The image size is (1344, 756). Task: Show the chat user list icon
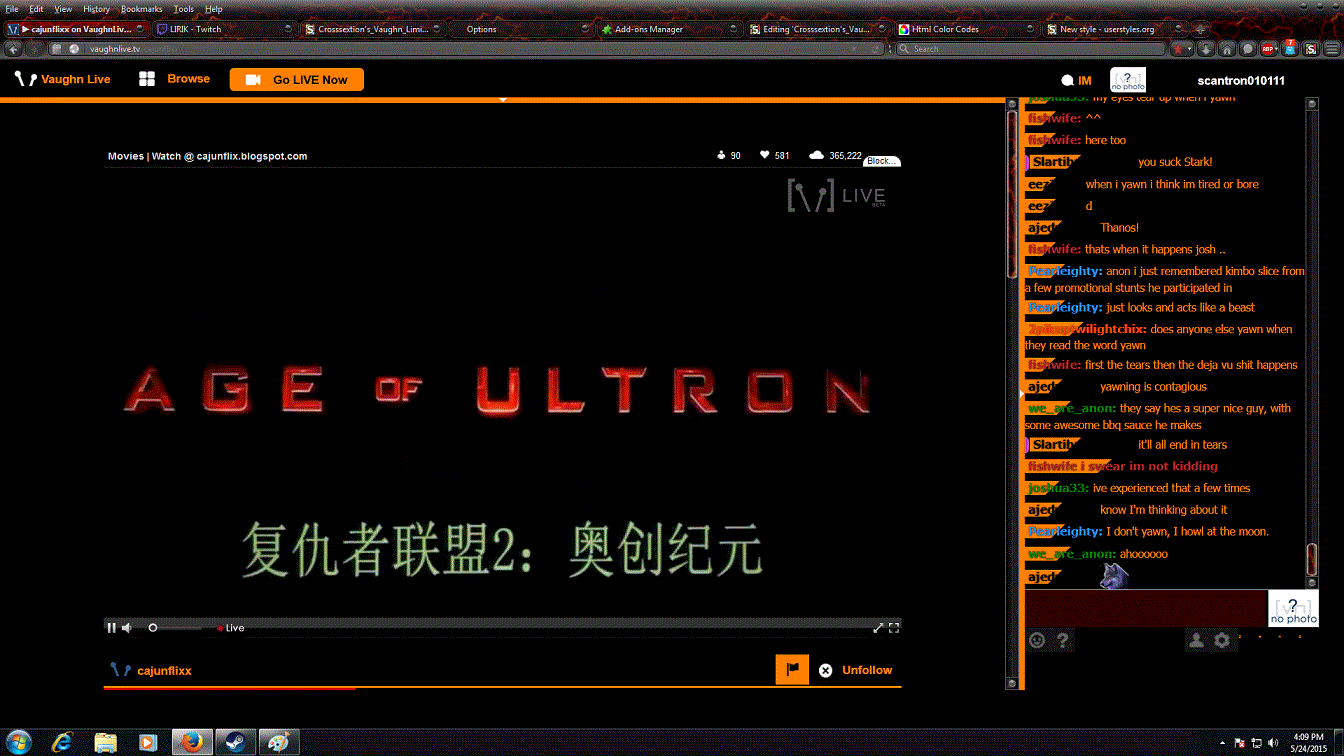(1196, 640)
